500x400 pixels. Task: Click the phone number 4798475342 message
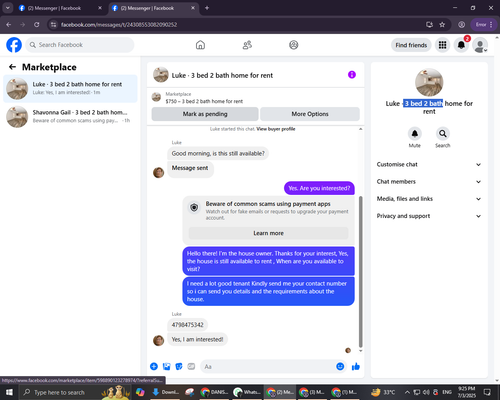coord(187,325)
